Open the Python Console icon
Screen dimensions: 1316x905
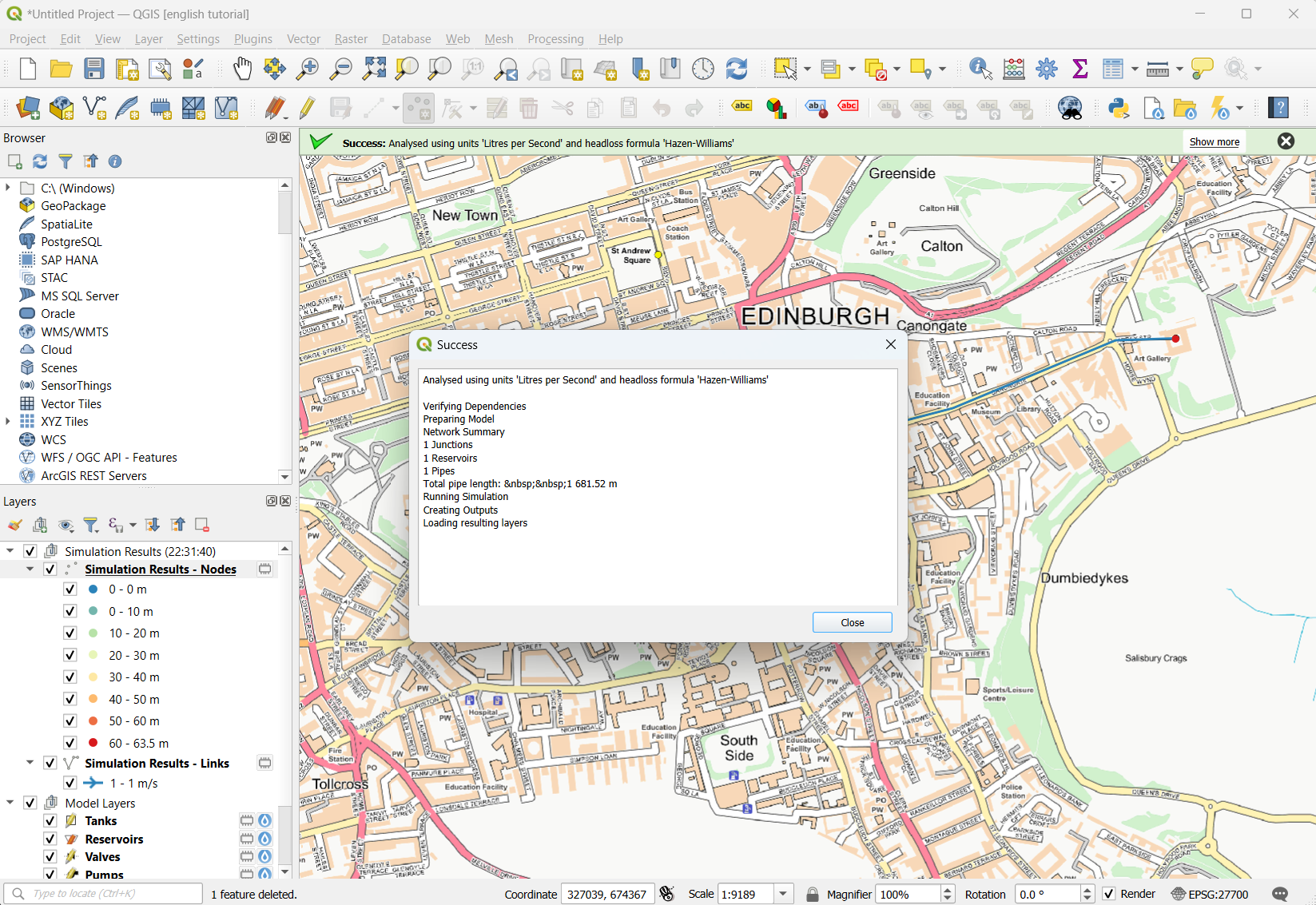tap(1118, 108)
